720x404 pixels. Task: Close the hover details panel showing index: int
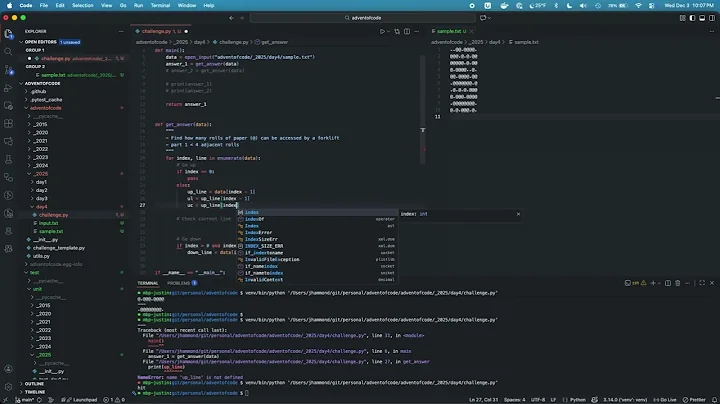[518, 214]
